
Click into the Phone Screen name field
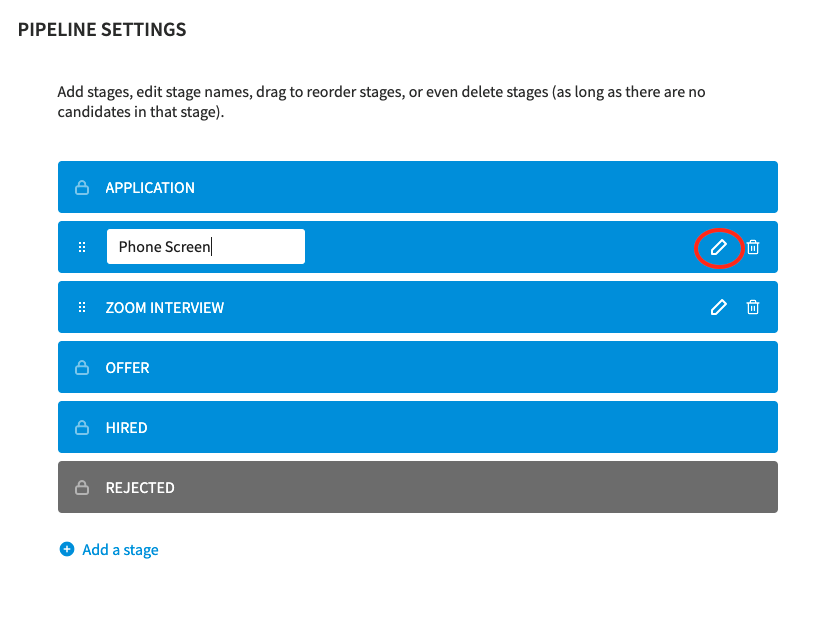(x=206, y=246)
